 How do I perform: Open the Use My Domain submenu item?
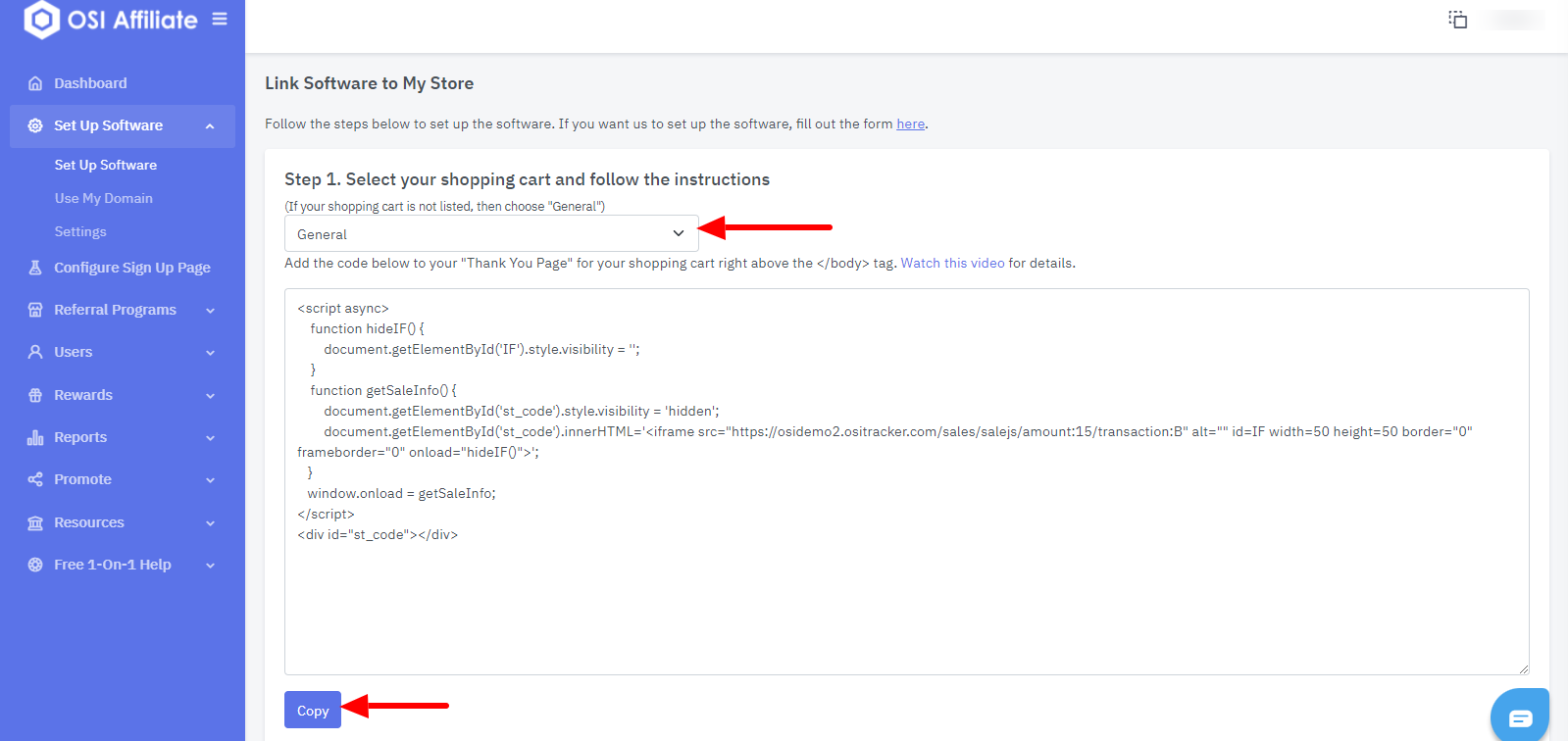pos(104,198)
